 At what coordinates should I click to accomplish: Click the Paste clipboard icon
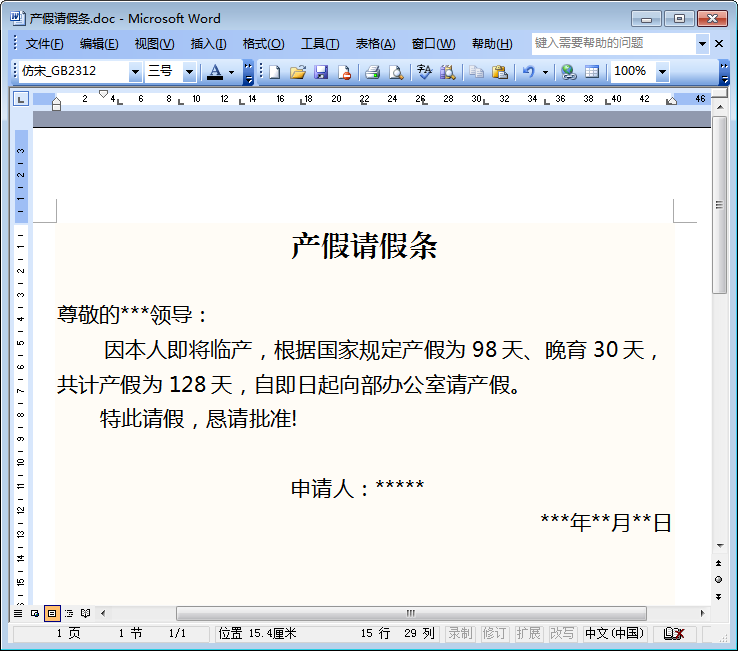pos(499,72)
